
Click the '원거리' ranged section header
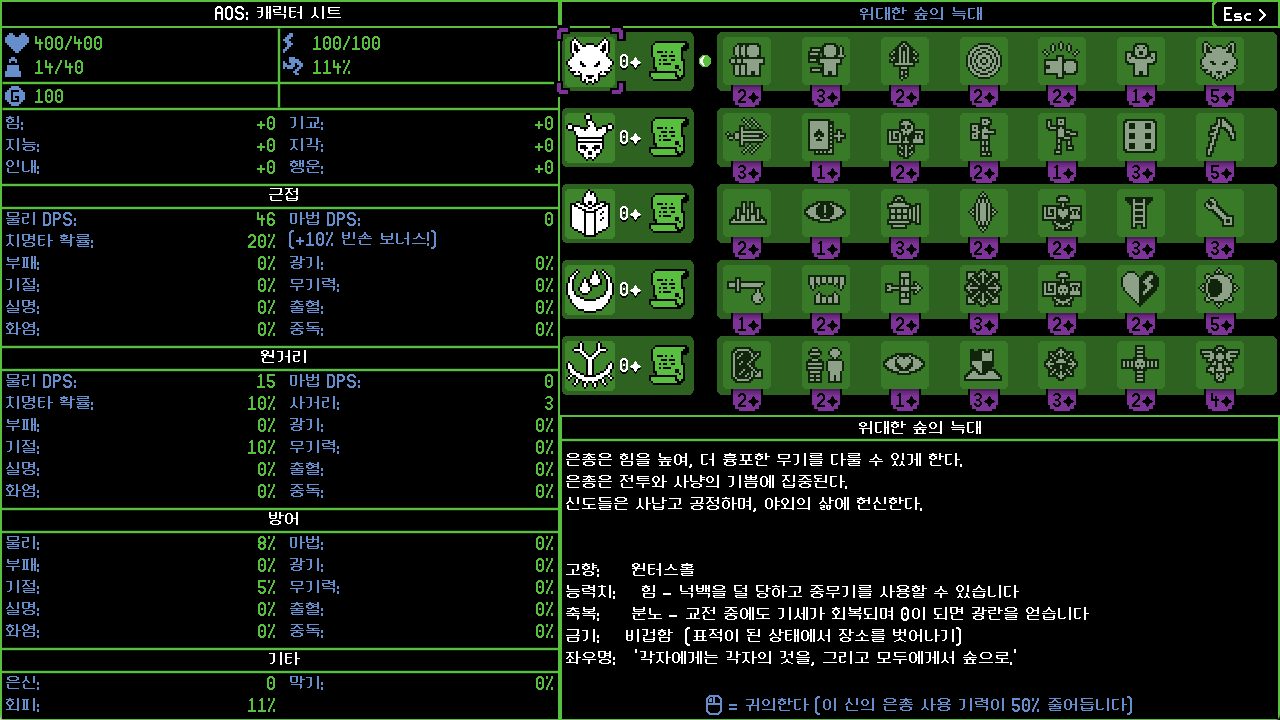284,356
